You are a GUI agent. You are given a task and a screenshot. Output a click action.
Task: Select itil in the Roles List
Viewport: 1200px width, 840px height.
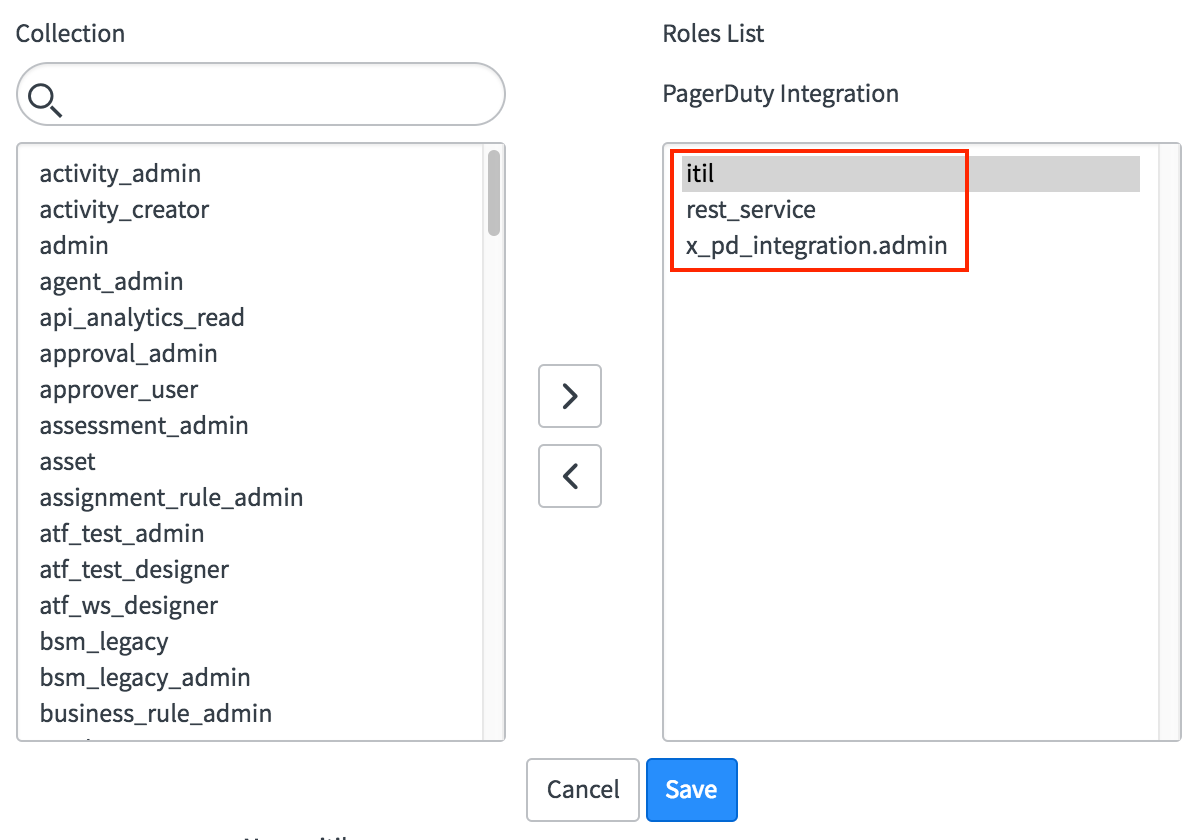[x=701, y=174]
